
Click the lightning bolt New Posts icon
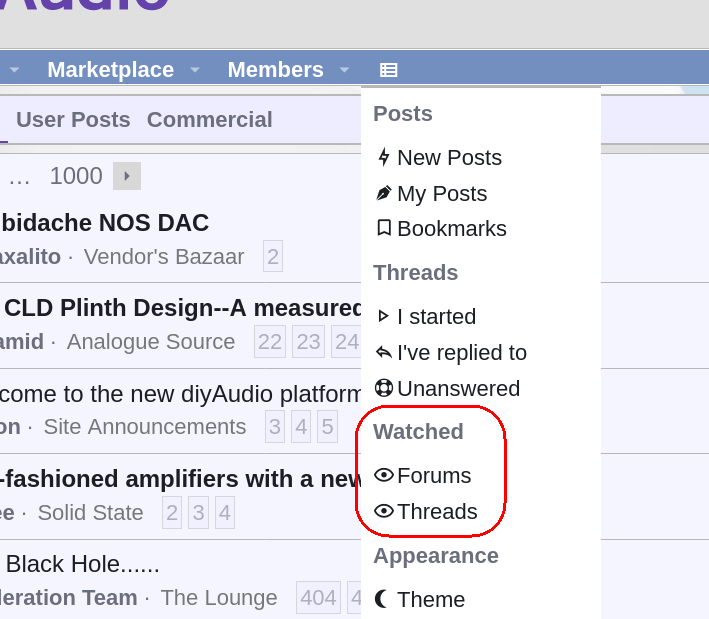pos(384,157)
